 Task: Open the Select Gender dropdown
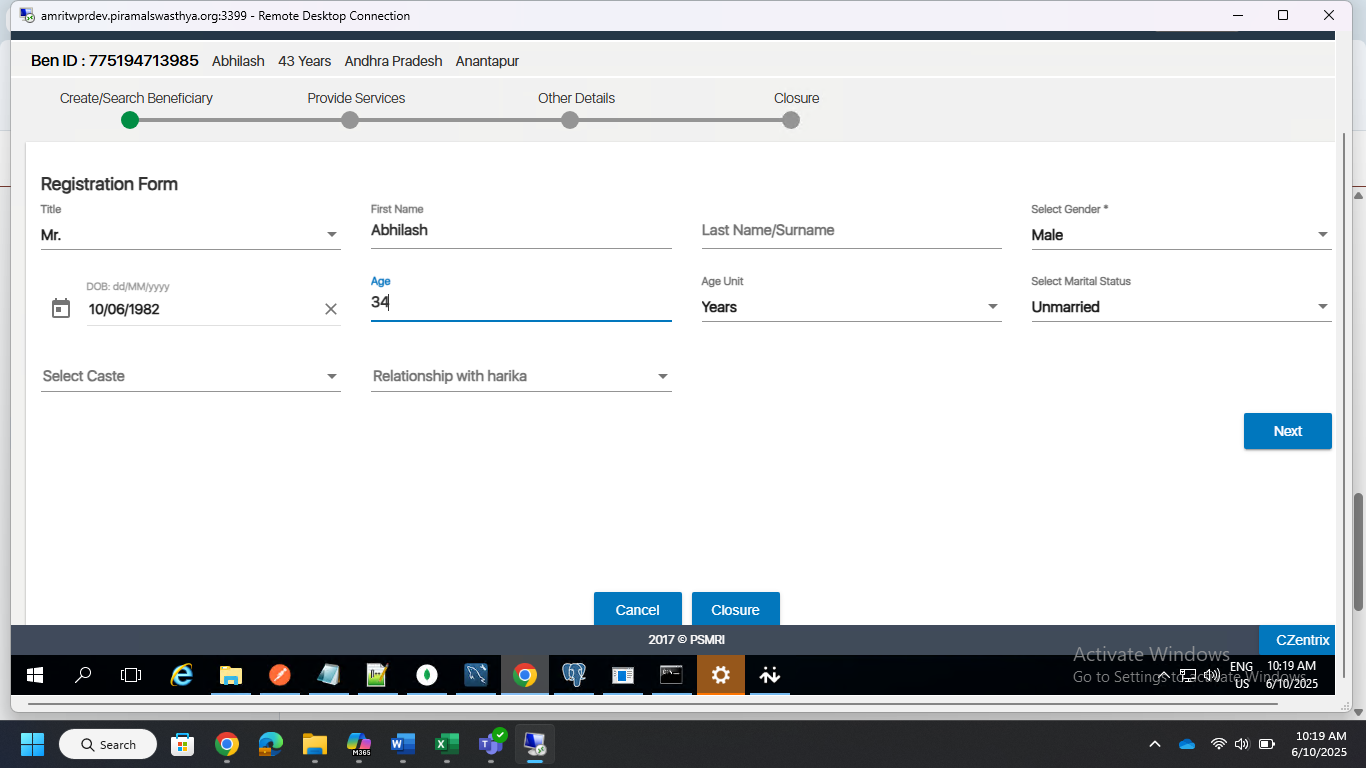tap(1181, 235)
